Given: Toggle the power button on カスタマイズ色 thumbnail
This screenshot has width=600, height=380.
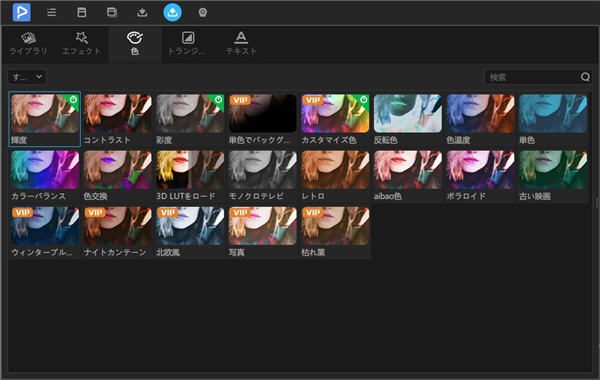Looking at the screenshot, I should (364, 99).
